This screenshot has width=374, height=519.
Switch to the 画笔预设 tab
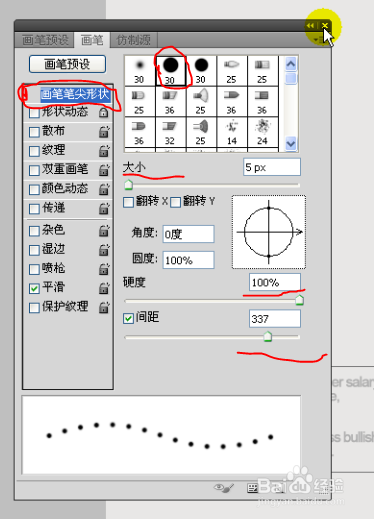click(x=45, y=40)
